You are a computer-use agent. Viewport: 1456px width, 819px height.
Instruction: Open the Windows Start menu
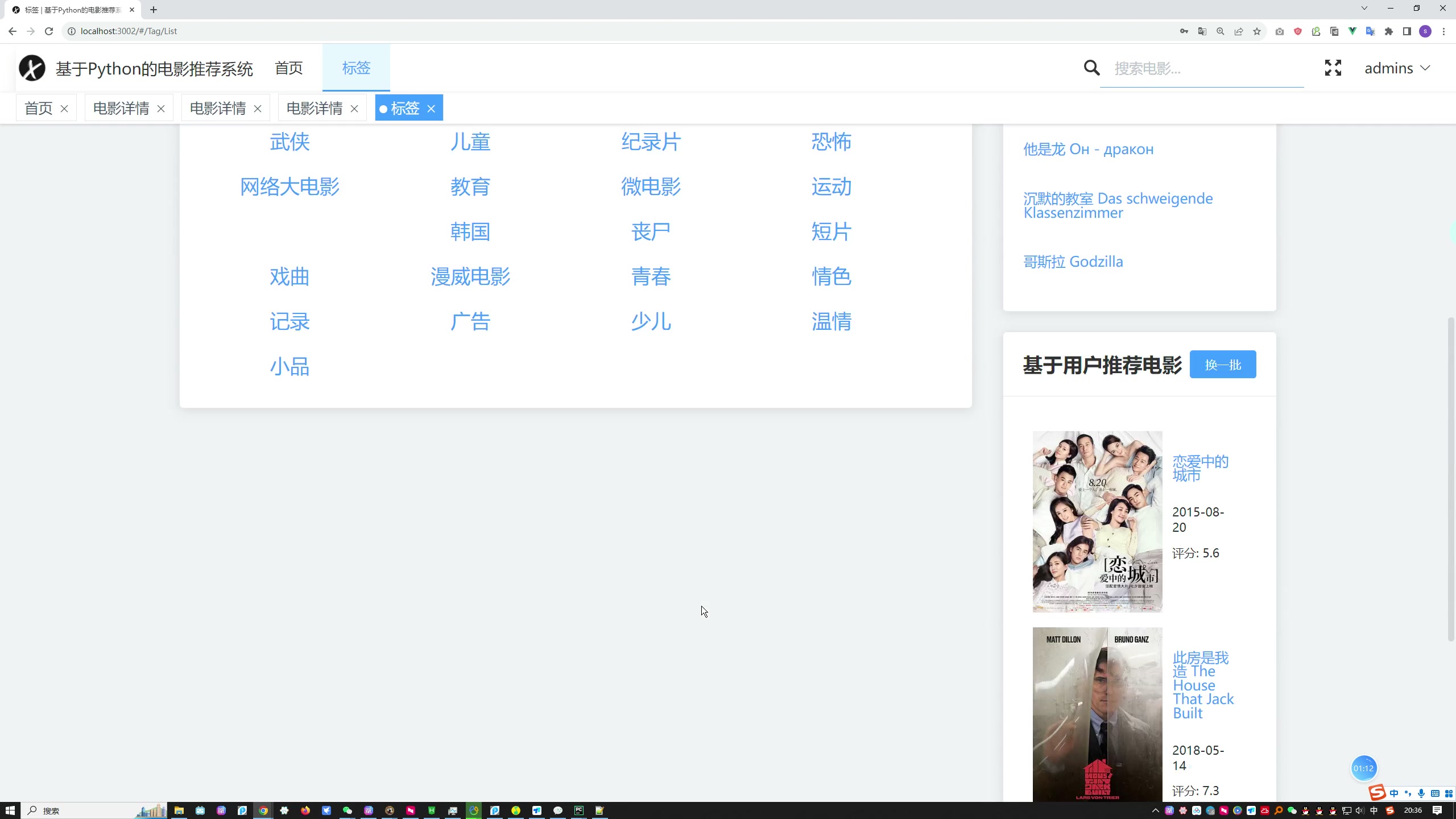coord(10,810)
